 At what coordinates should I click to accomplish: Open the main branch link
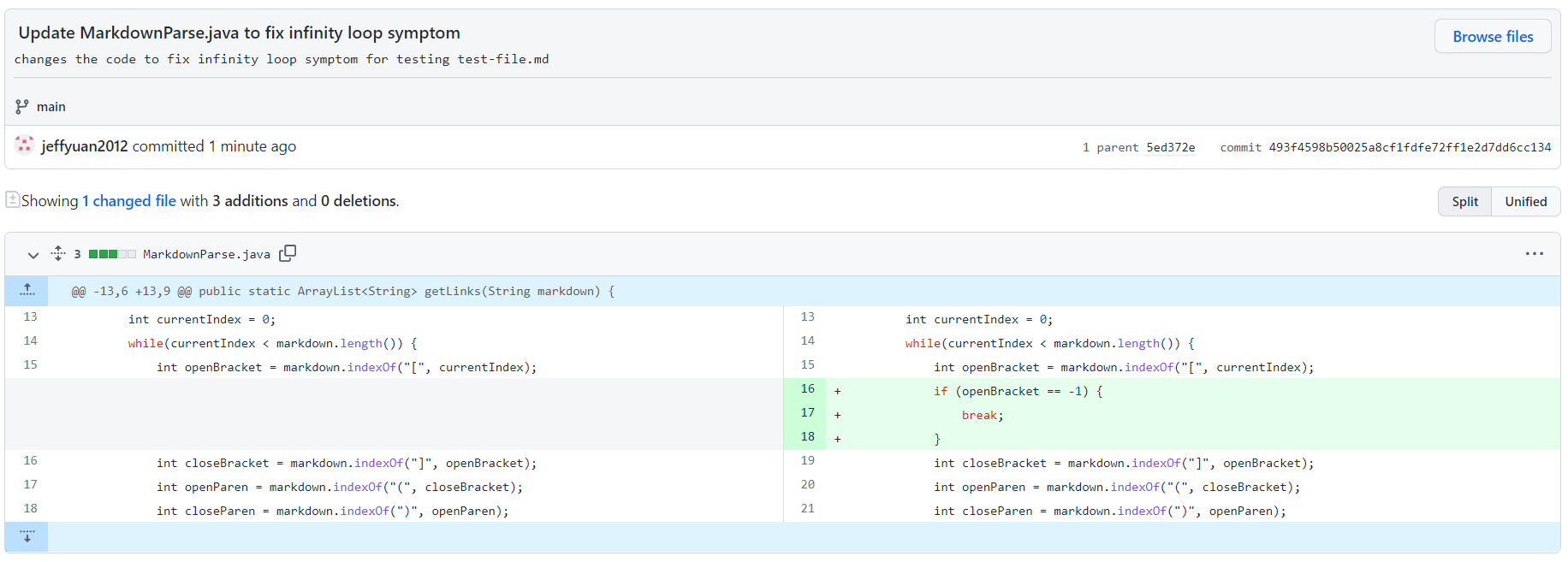[51, 107]
